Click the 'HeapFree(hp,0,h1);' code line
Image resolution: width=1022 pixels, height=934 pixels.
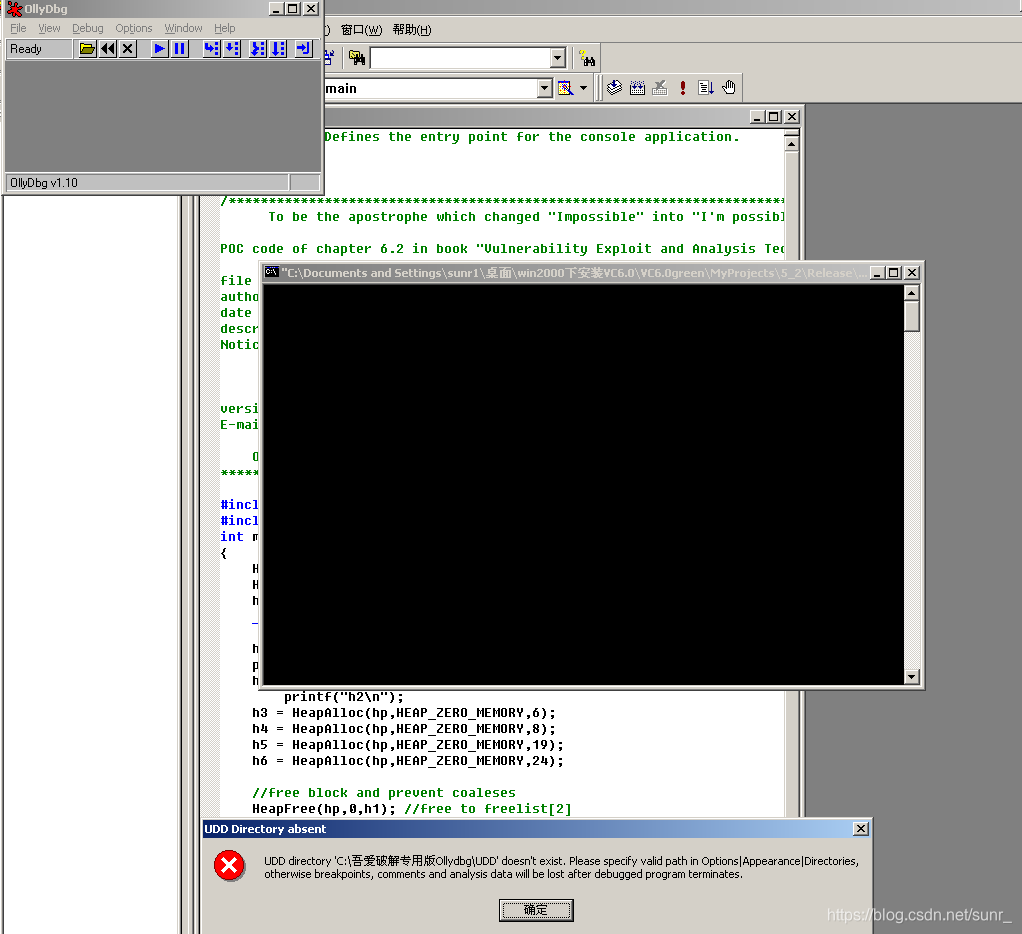[324, 809]
